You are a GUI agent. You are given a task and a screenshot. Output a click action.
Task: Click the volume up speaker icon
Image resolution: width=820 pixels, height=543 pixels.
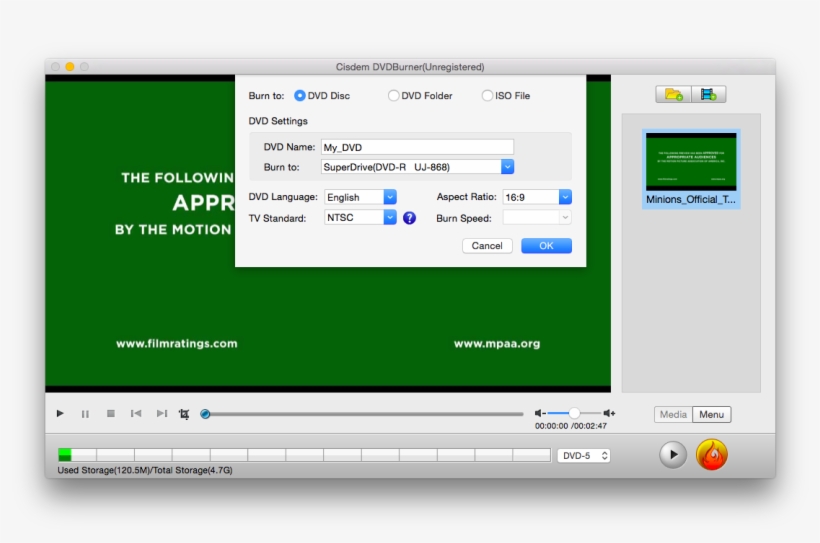(x=609, y=413)
